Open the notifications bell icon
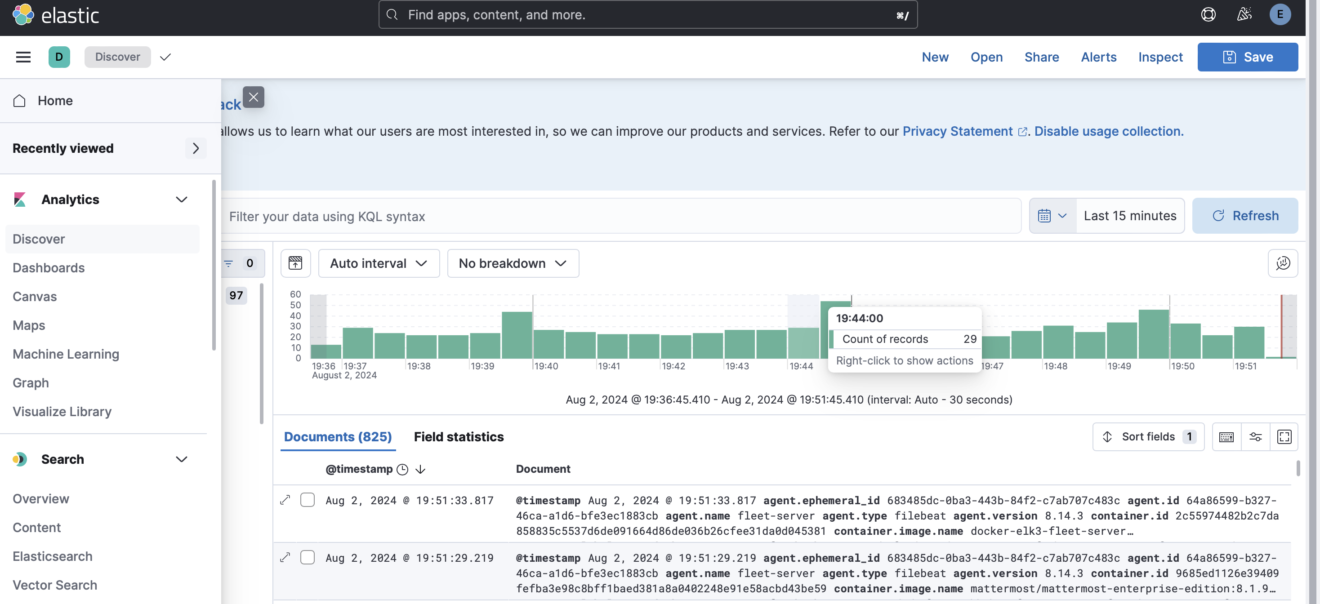 click(1243, 14)
